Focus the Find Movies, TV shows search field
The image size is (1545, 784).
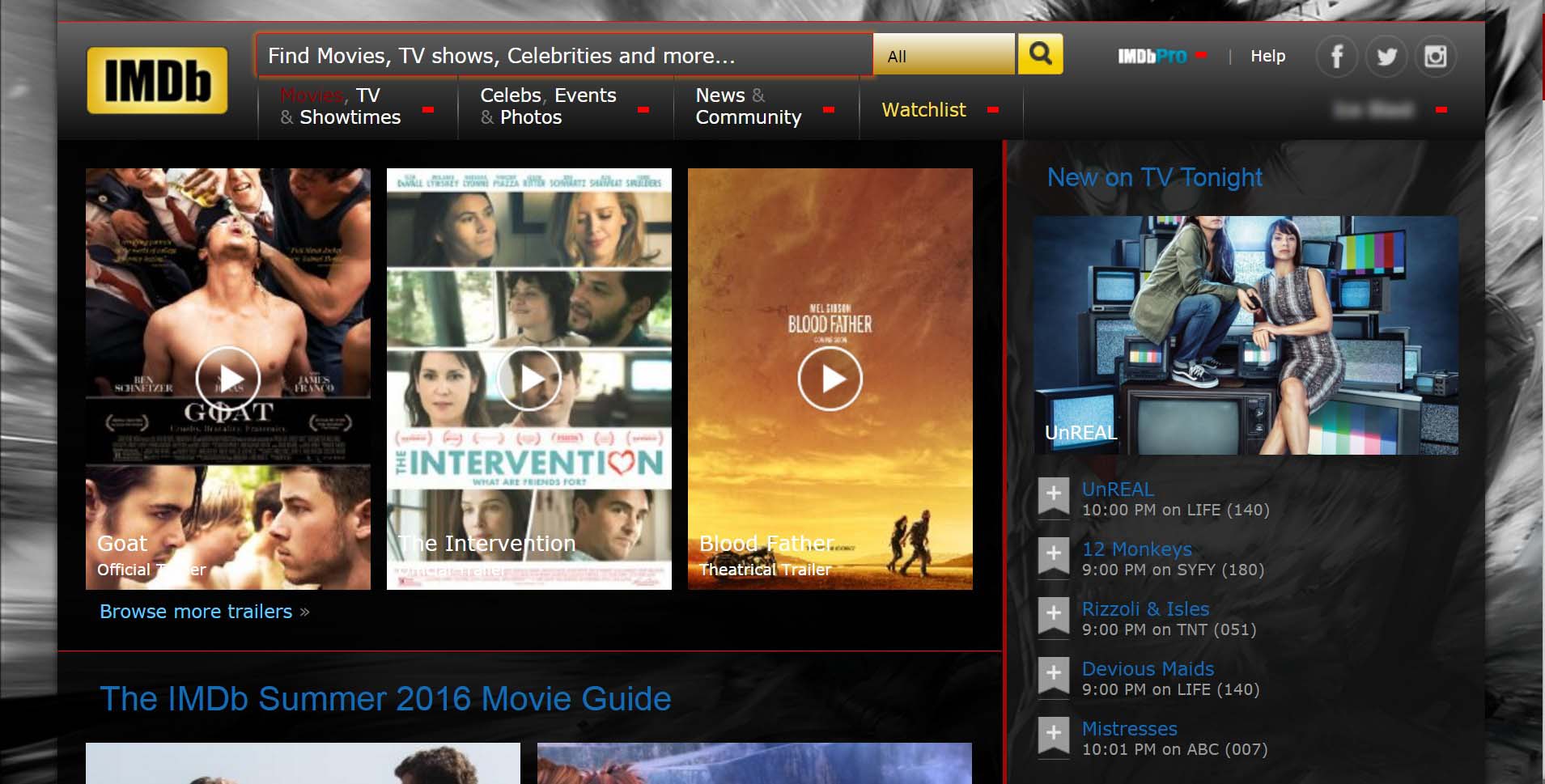coord(564,55)
